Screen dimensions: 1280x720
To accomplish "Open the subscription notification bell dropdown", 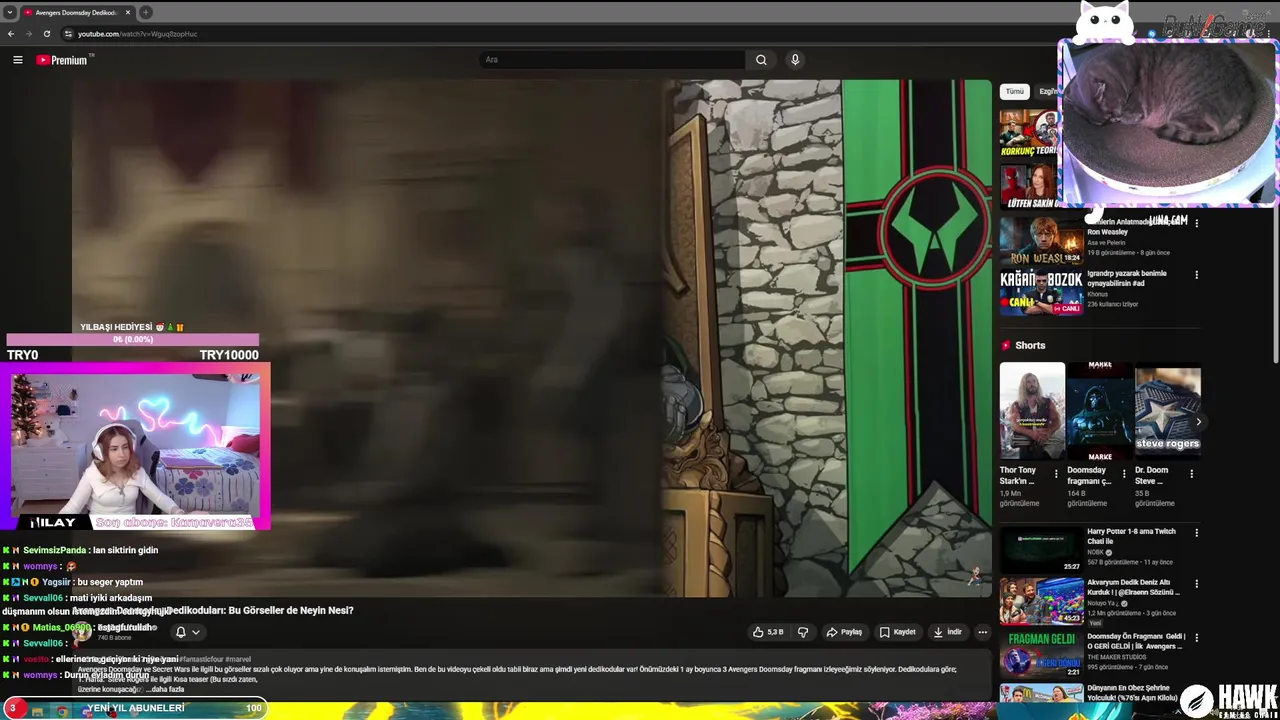I will coord(188,632).
